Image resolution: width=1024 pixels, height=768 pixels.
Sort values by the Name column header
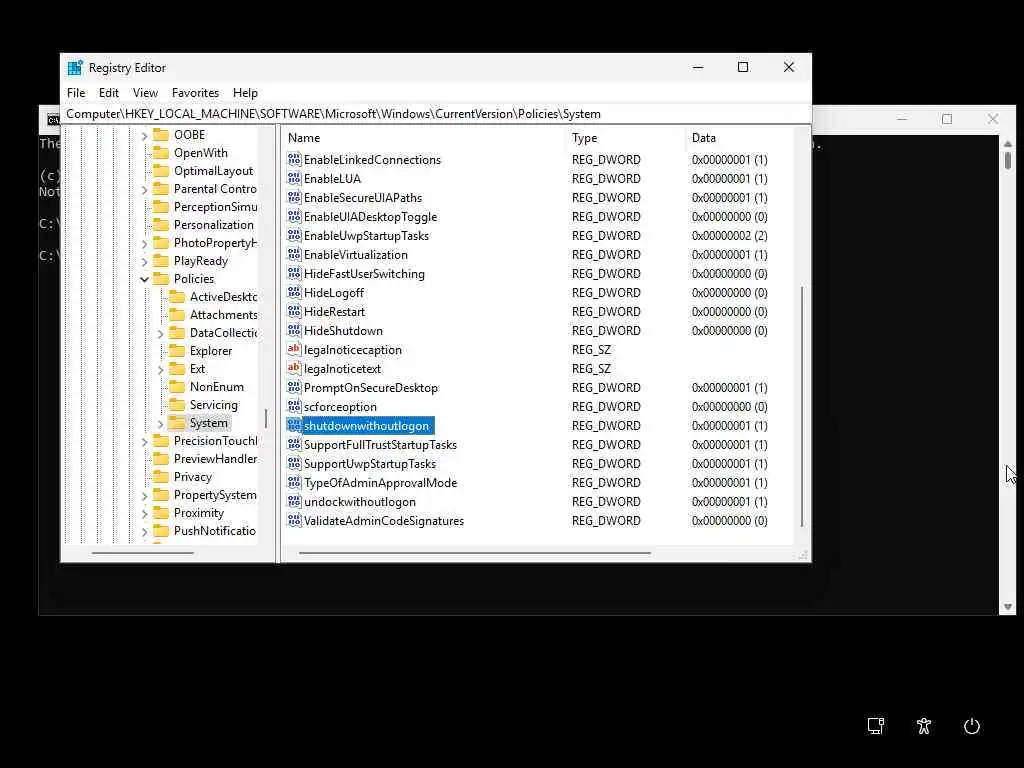(x=424, y=138)
